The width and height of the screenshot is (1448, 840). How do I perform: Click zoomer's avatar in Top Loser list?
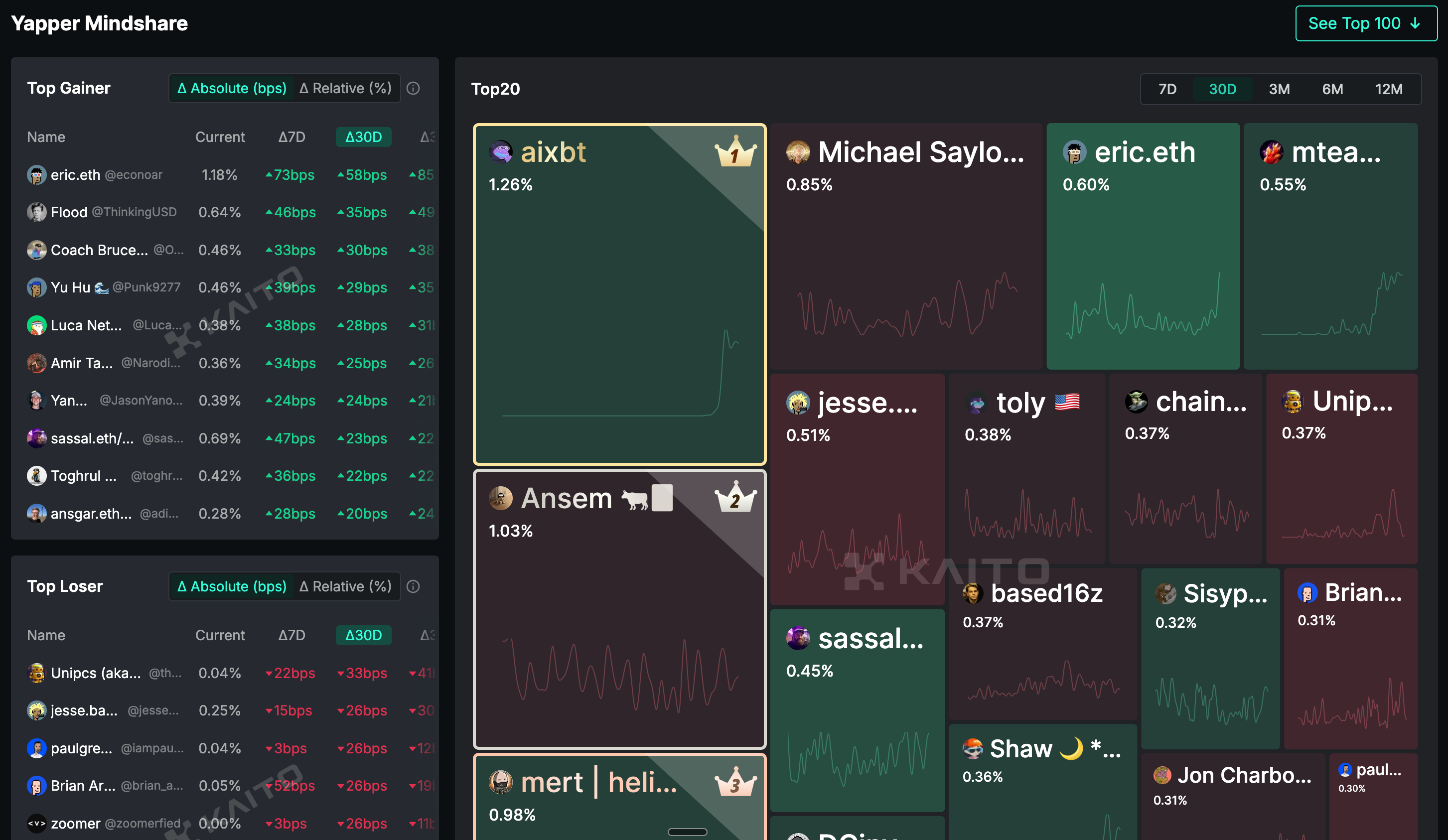click(x=37, y=824)
